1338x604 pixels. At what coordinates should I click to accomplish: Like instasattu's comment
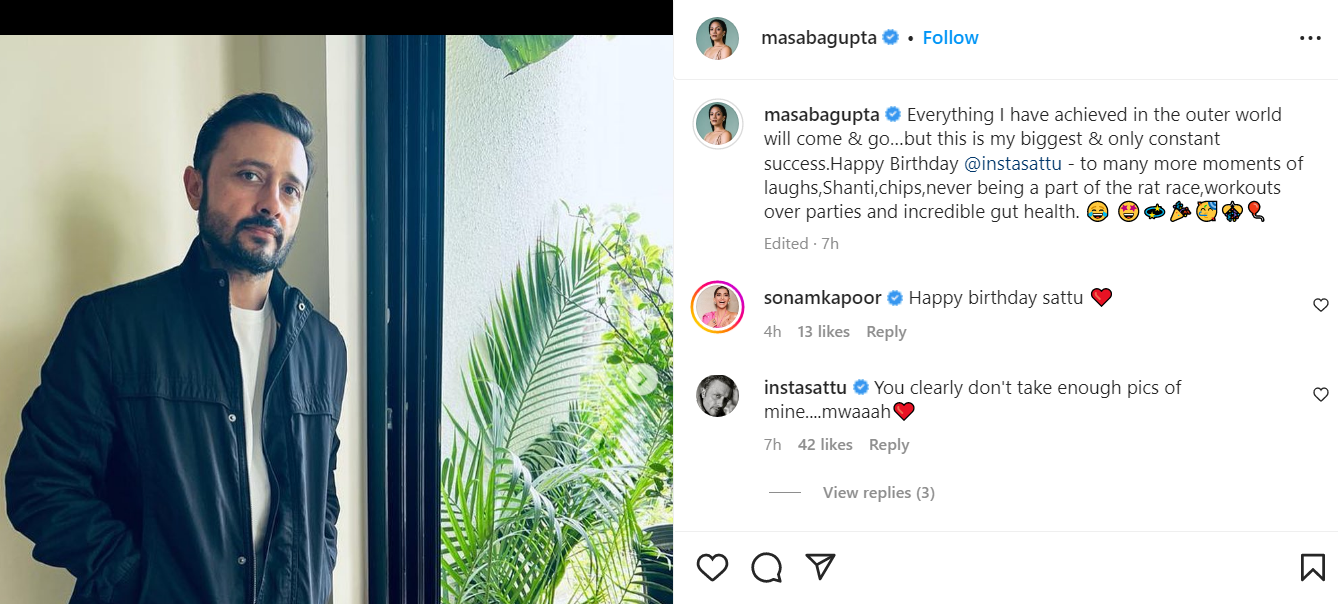[x=1320, y=395]
